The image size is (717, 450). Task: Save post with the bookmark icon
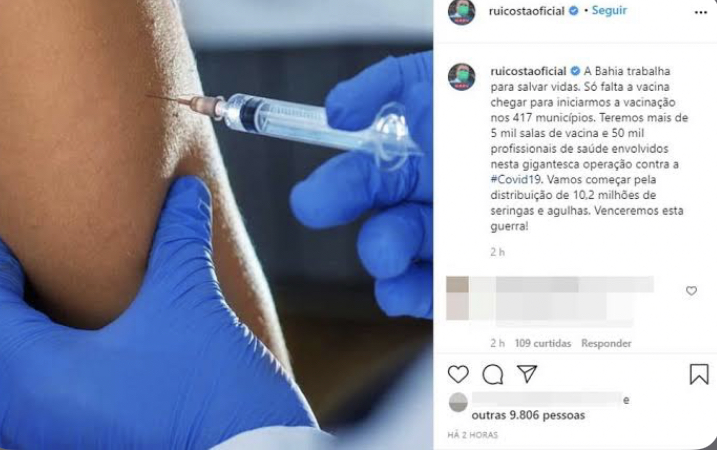click(699, 374)
